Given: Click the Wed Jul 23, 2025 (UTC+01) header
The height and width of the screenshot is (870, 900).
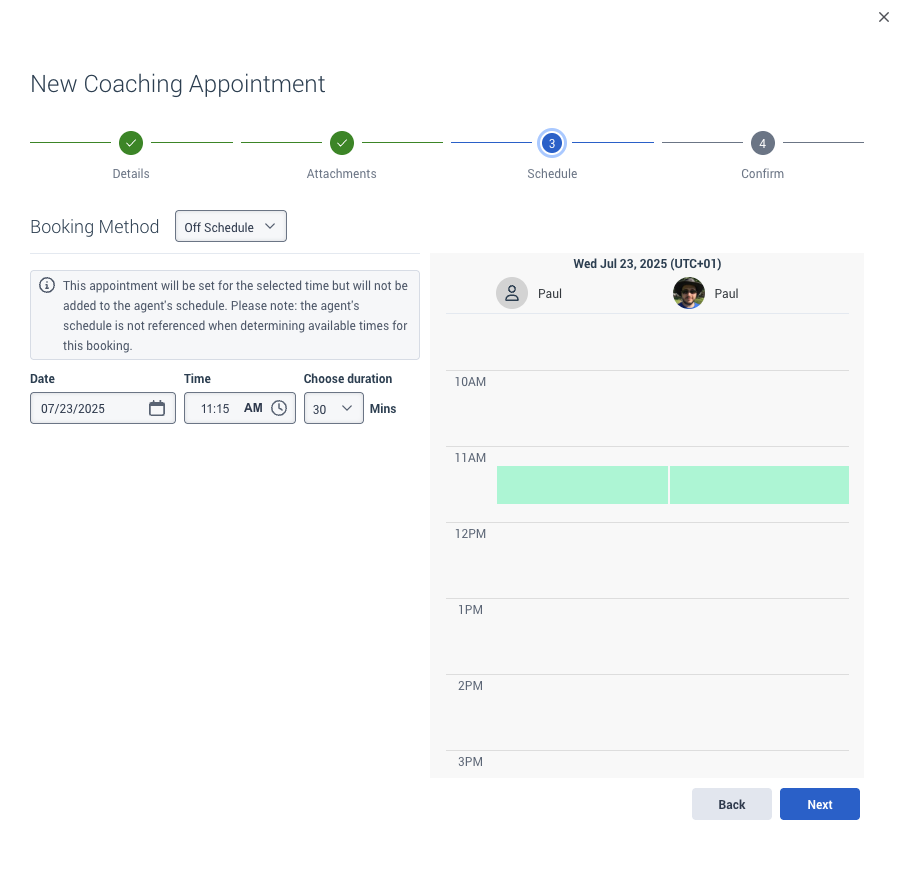Looking at the screenshot, I should pyautogui.click(x=647, y=264).
